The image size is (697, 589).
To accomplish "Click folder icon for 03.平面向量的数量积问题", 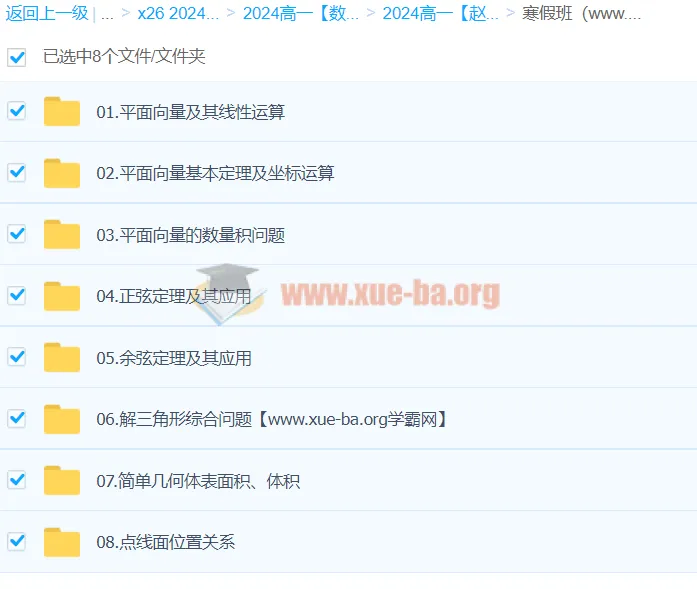I will coord(62,235).
